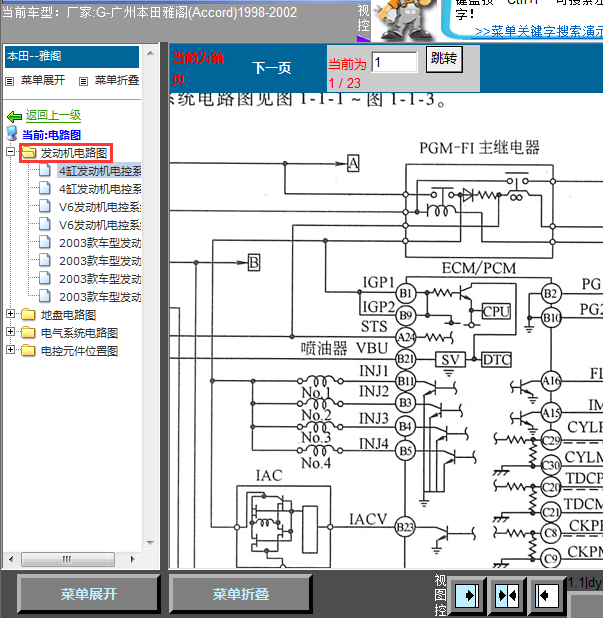Click the 发动机电路图 folder icon
The image size is (603, 618).
click(29, 153)
